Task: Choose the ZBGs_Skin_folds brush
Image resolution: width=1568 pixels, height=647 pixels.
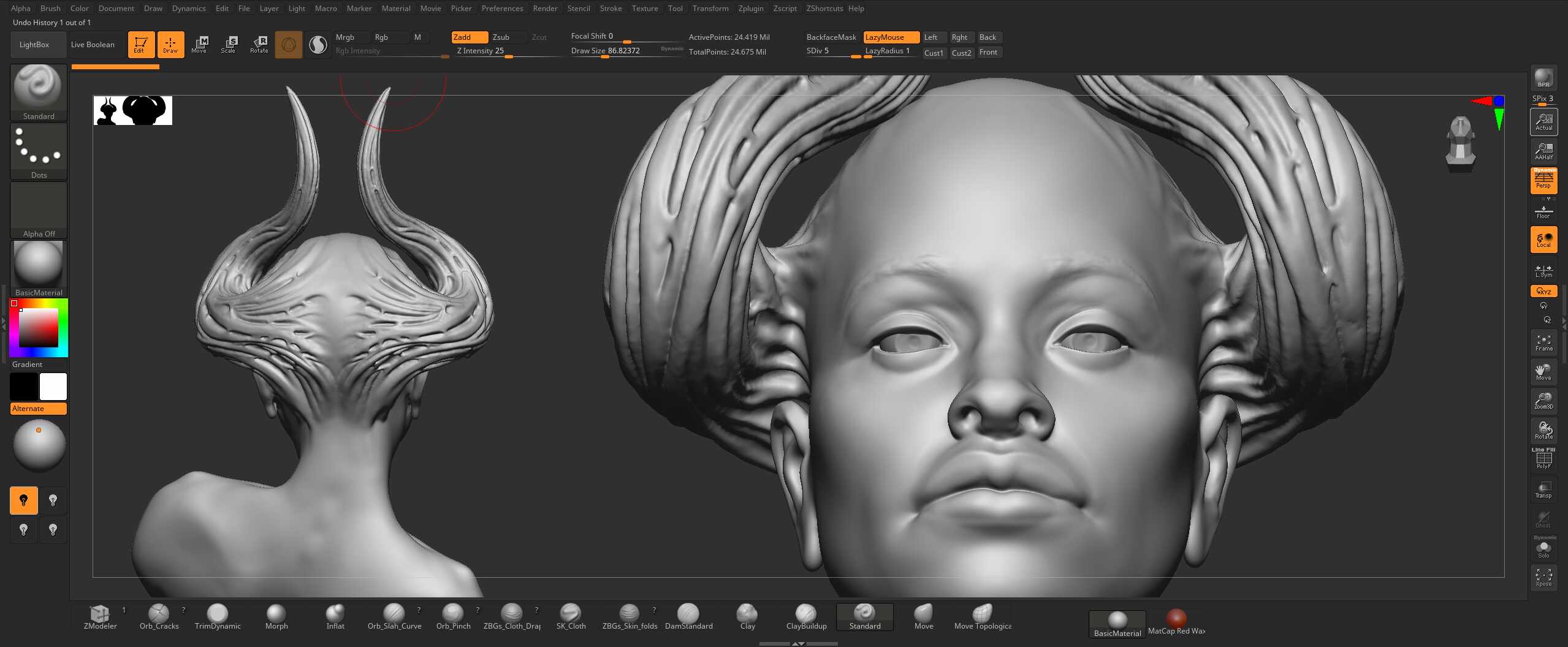Action: coord(630,617)
